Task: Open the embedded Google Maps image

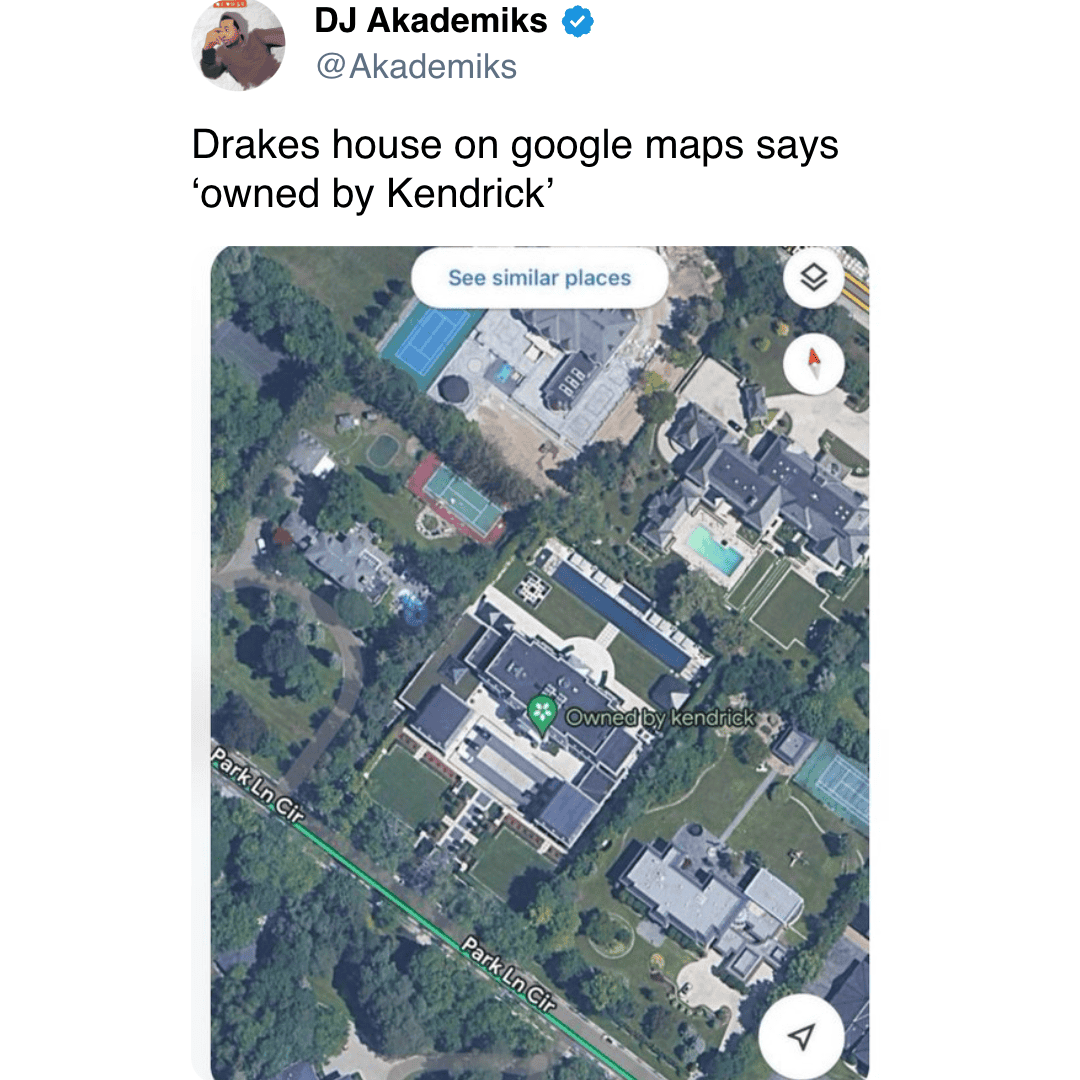Action: click(x=540, y=663)
